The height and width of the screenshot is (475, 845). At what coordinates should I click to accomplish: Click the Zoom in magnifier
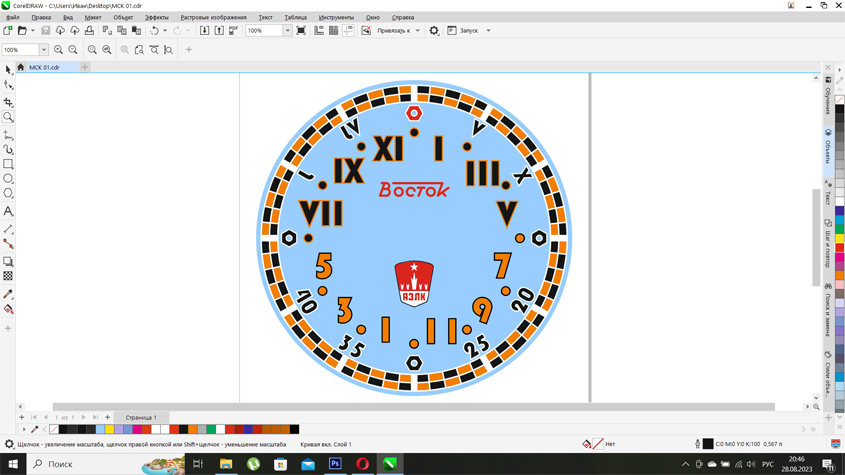pos(58,50)
